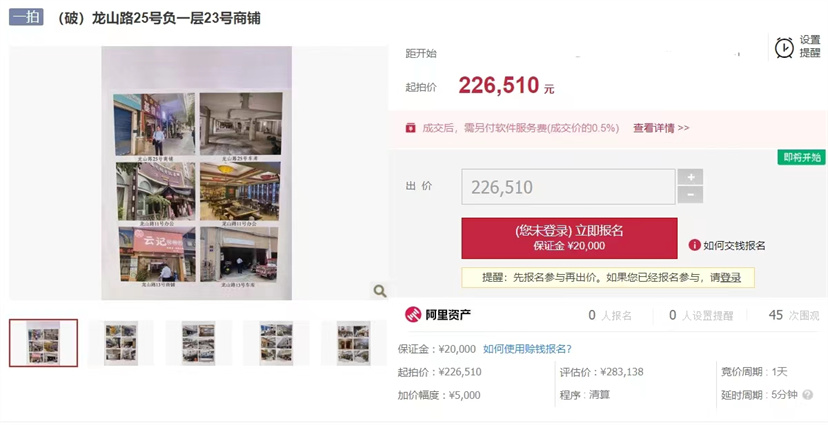The image size is (828, 425).
Task: Click the magnifier icon on main photo
Action: [x=380, y=291]
